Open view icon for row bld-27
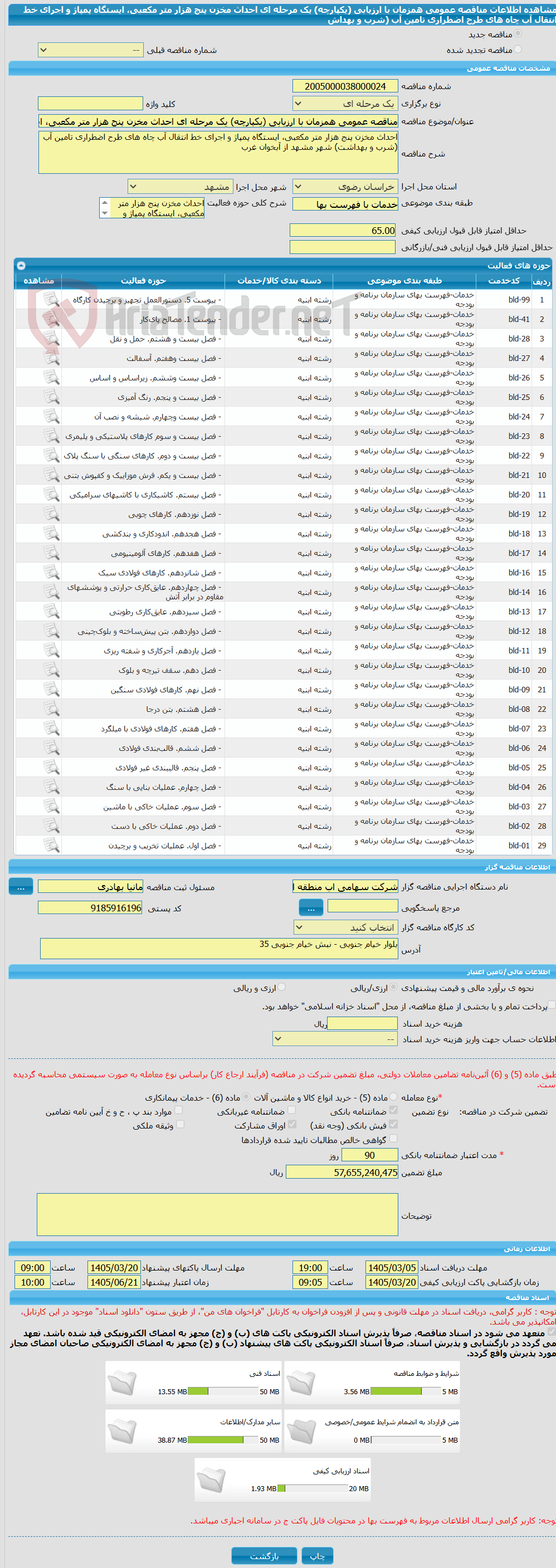This screenshot has height=1568, width=556. (52, 358)
